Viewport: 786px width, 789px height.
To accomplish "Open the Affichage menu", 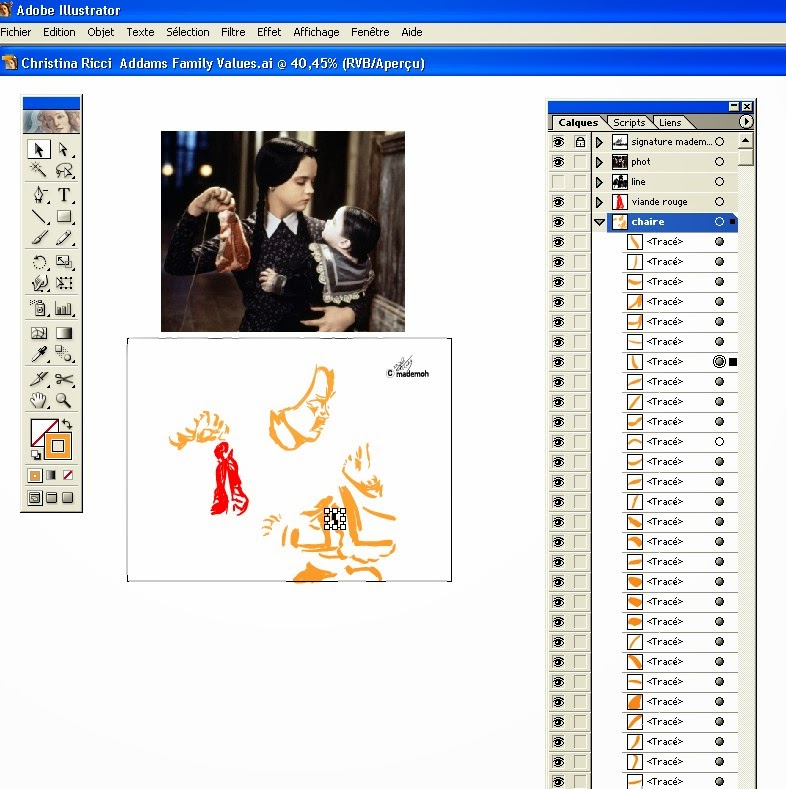I will pyautogui.click(x=316, y=32).
